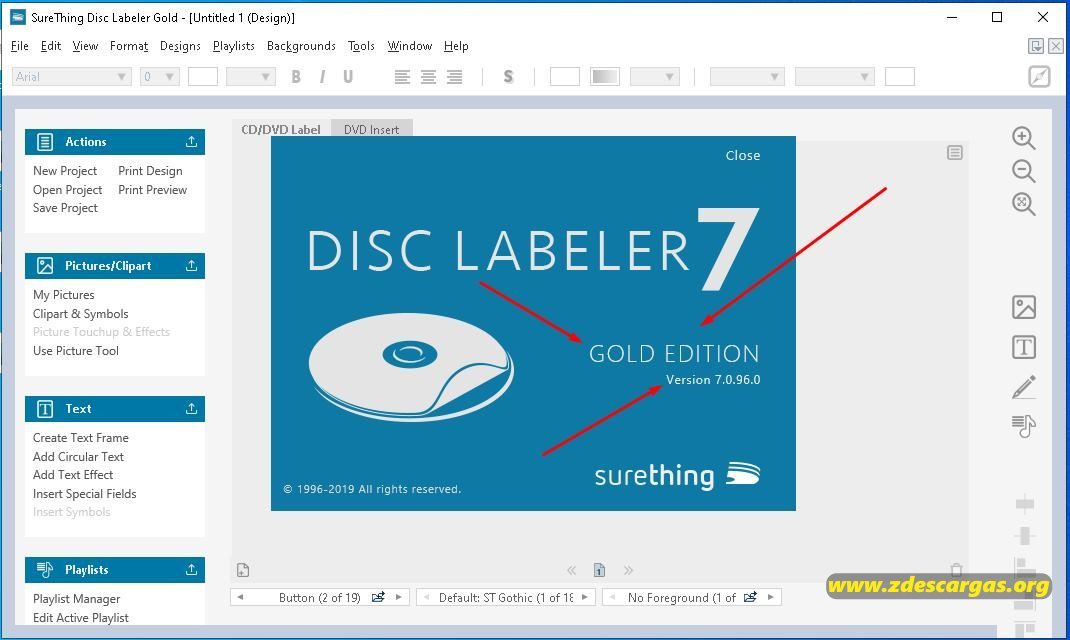Screen dimensions: 1070x640
Task: Select the pencil drawing tool icon
Action: tap(1024, 387)
